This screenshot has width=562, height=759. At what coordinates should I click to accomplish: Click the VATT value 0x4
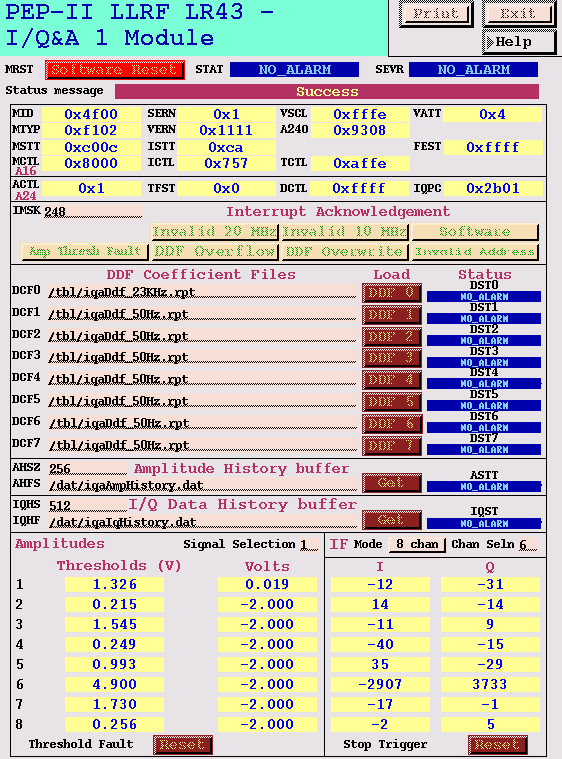tap(493, 114)
